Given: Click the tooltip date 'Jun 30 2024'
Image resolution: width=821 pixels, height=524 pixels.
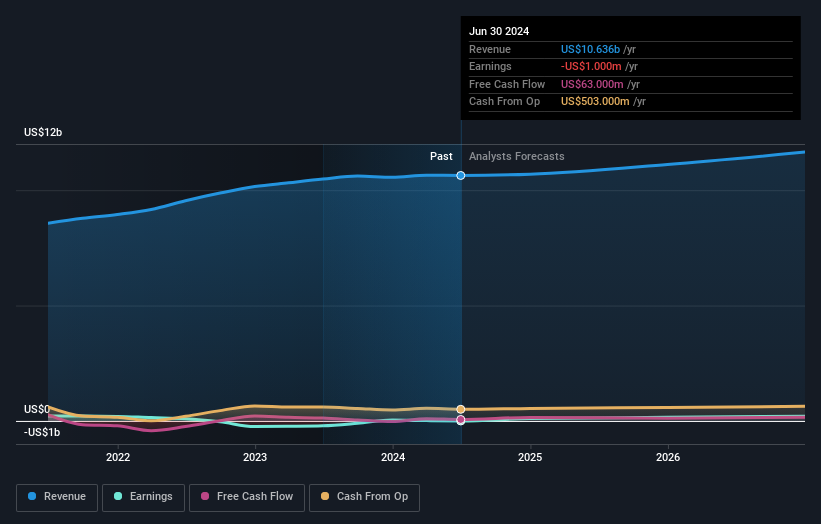Looking at the screenshot, I should point(499,31).
